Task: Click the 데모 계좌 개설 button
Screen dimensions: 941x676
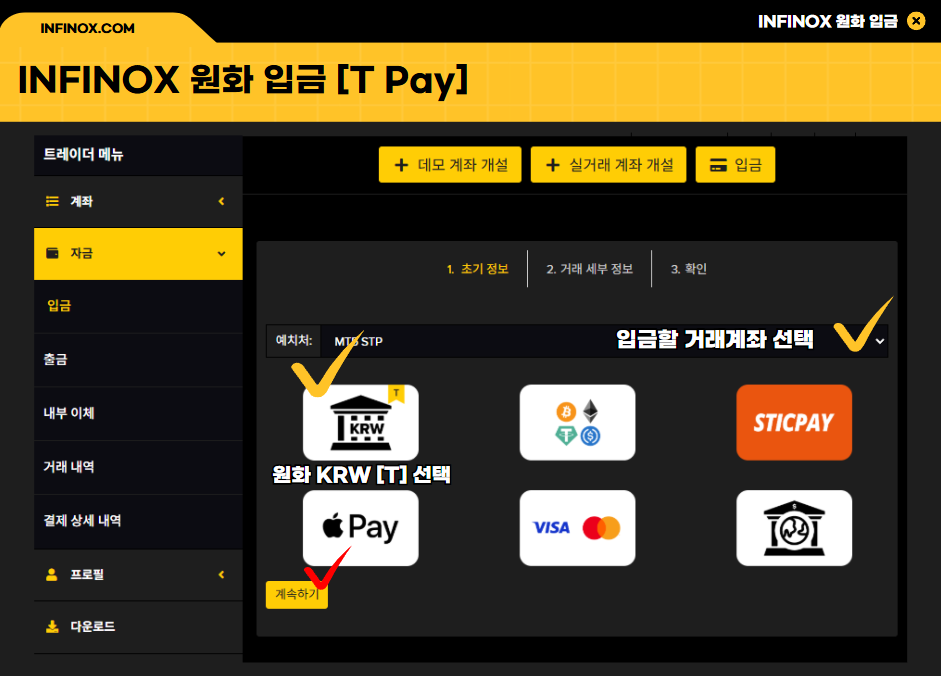Action: click(450, 164)
